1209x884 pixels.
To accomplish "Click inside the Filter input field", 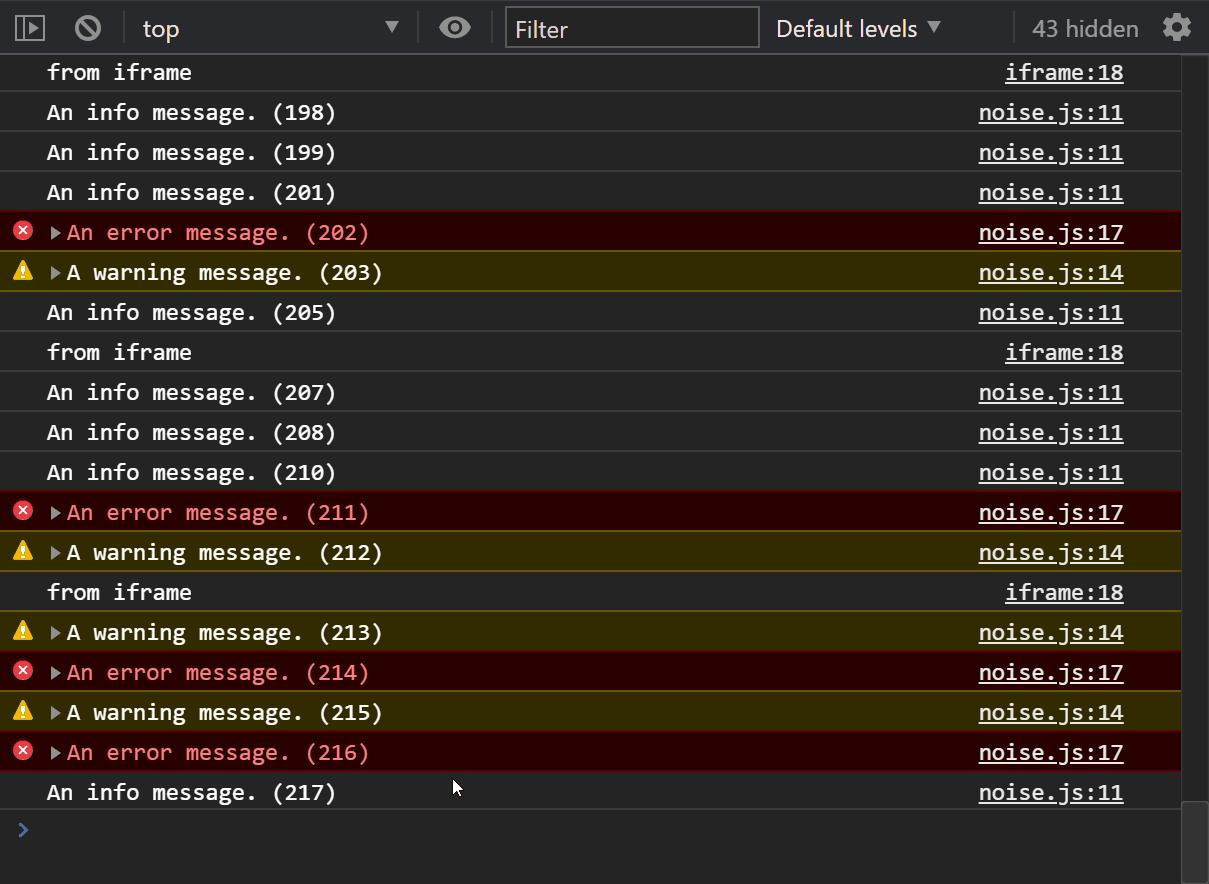I will click(630, 28).
